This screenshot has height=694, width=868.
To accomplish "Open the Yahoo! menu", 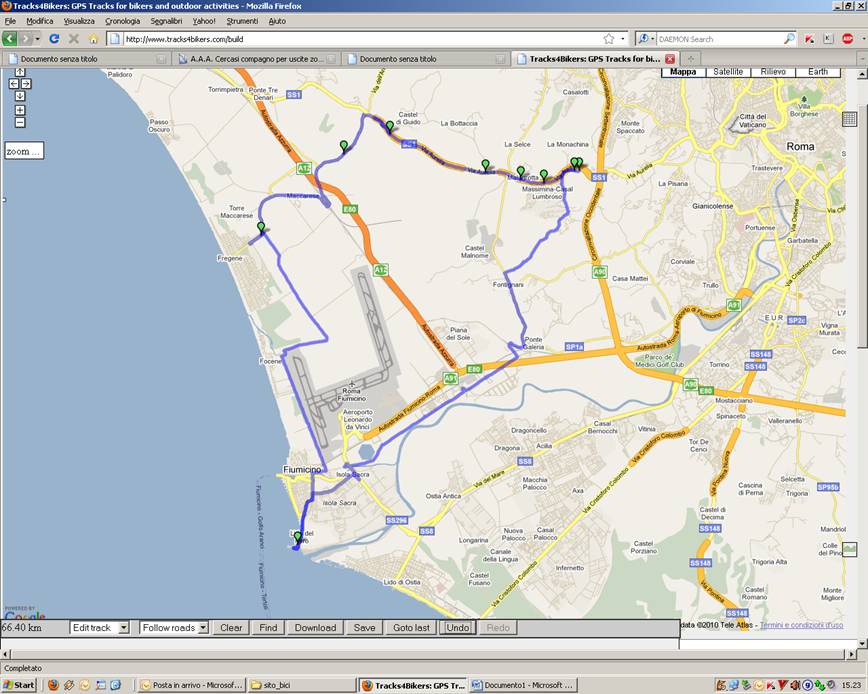I will 204,21.
